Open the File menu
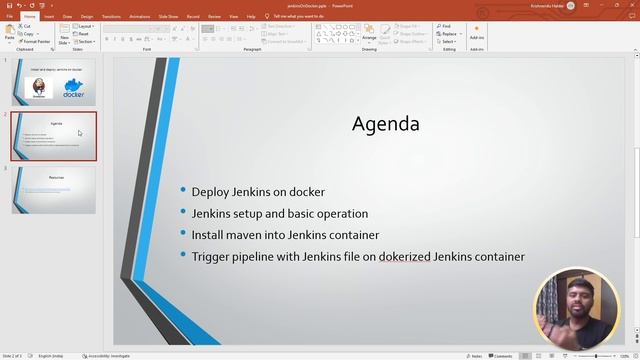 9,17
